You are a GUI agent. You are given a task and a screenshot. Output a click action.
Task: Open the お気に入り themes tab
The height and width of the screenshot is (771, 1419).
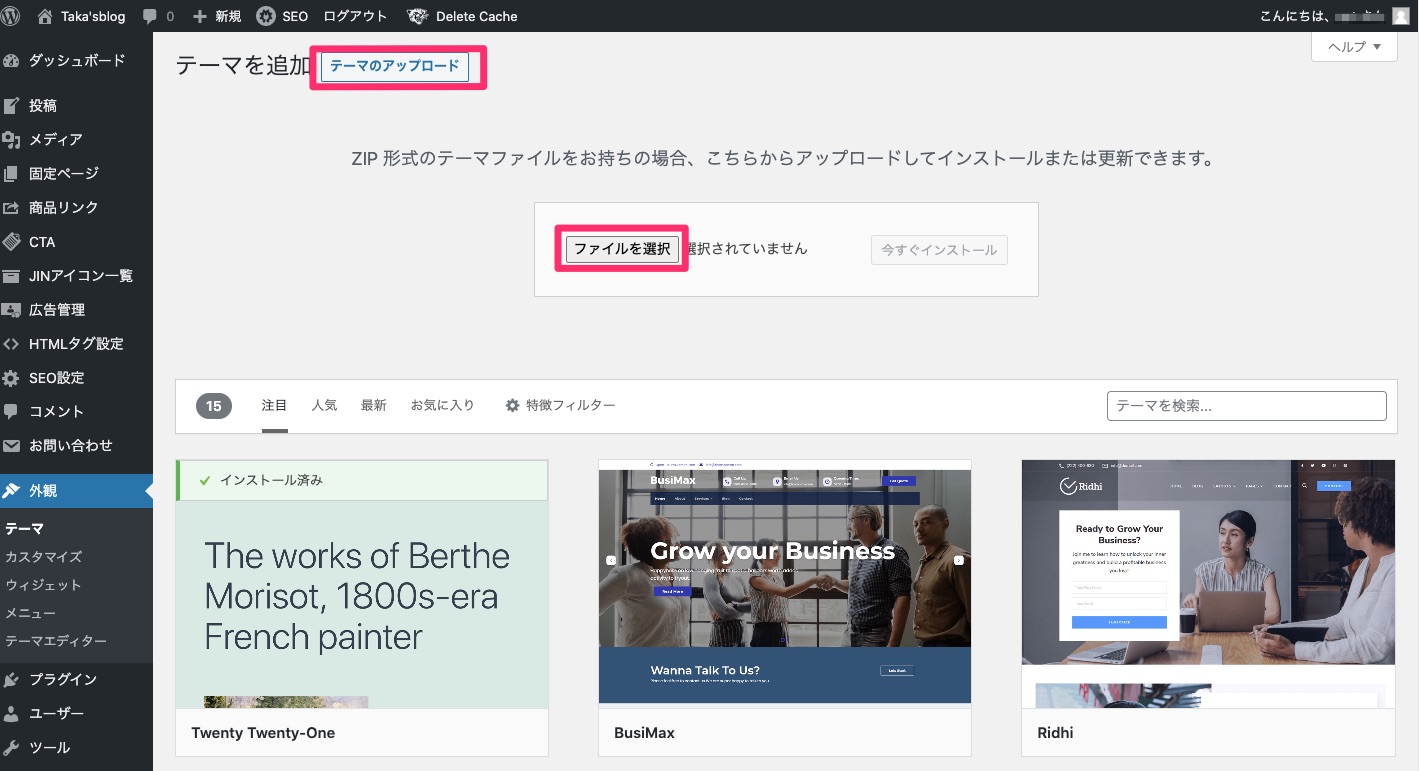coord(443,405)
